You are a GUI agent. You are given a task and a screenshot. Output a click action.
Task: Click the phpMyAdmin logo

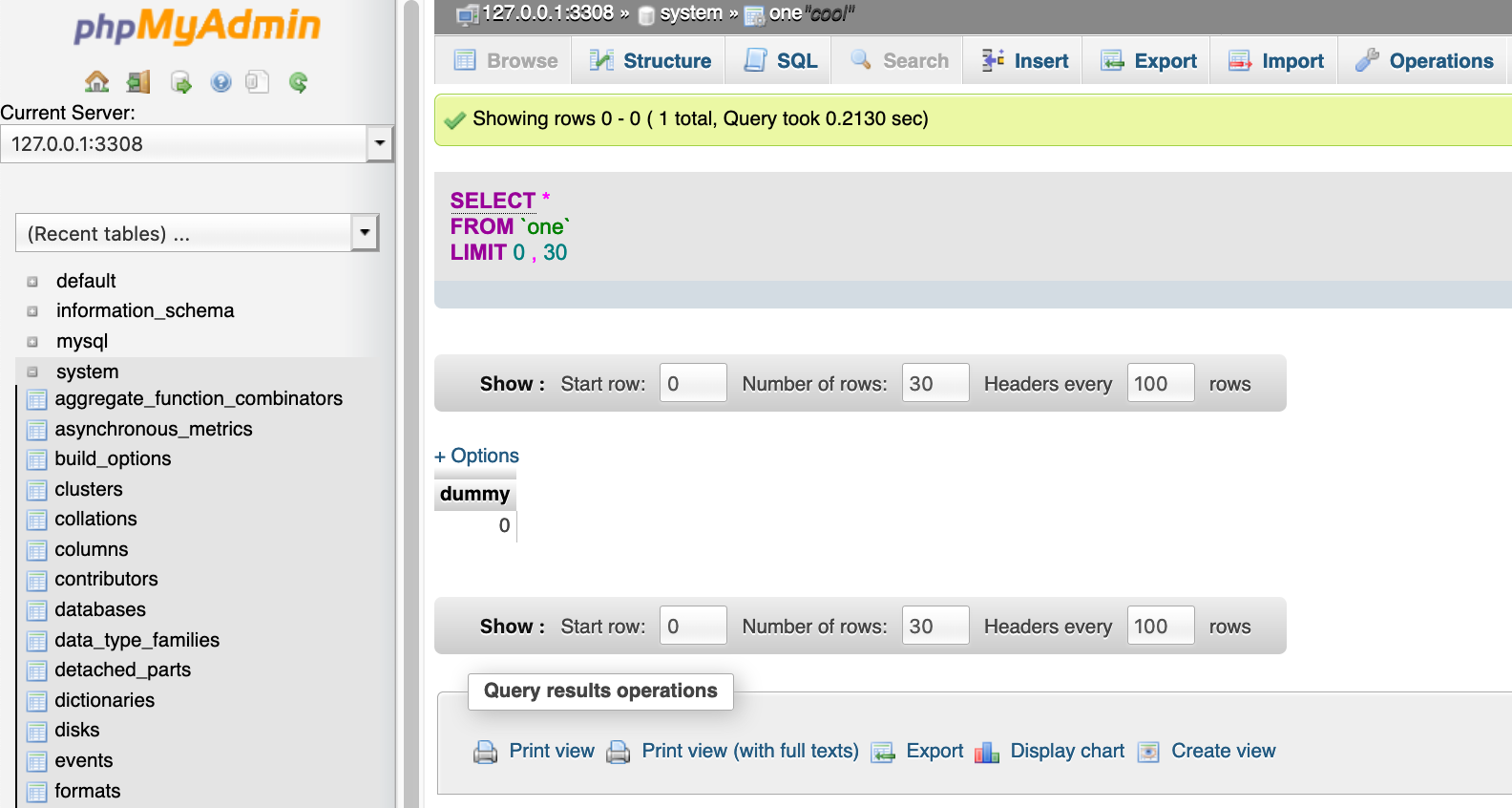(197, 27)
